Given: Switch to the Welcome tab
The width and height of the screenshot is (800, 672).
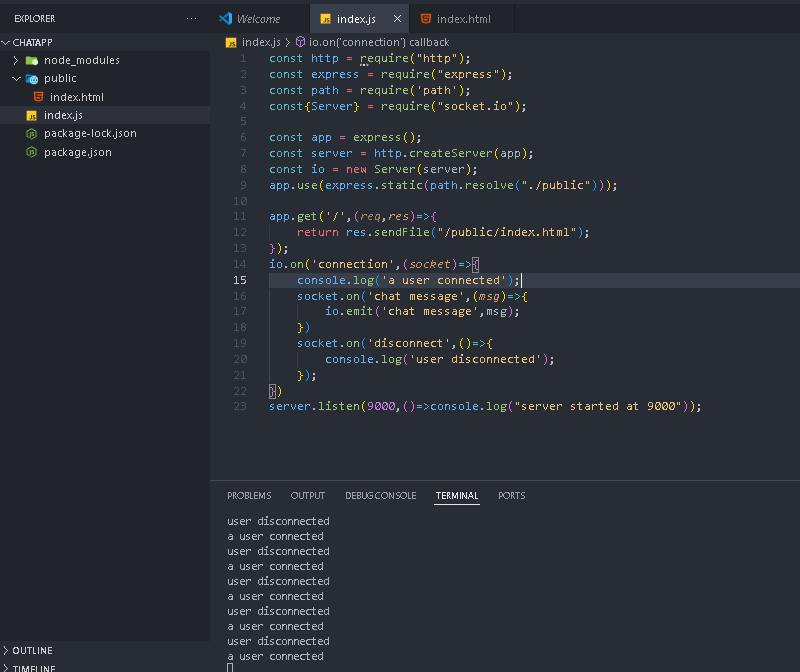Looking at the screenshot, I should coord(258,19).
